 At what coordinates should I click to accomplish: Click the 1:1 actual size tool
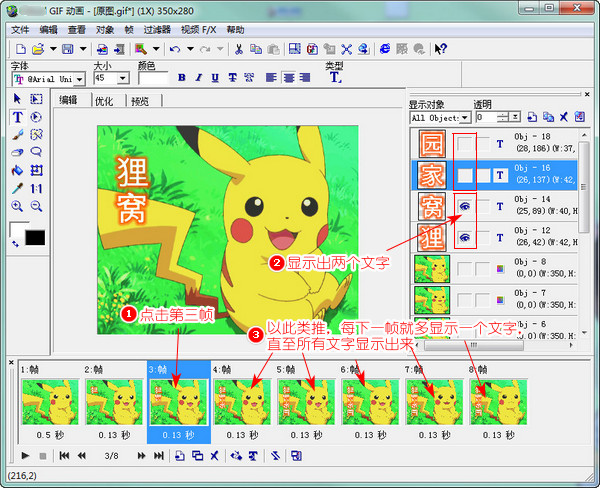click(x=36, y=188)
